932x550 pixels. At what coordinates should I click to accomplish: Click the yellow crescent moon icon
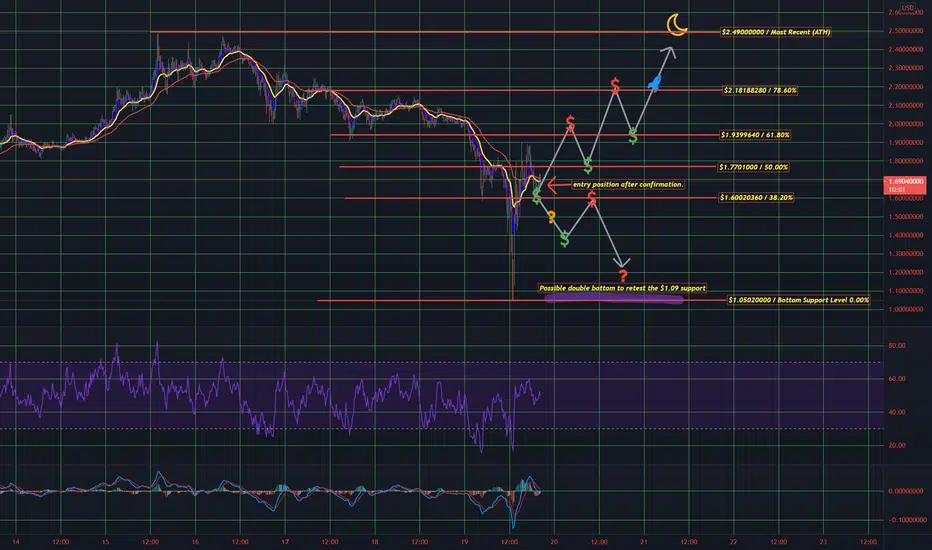coord(676,24)
